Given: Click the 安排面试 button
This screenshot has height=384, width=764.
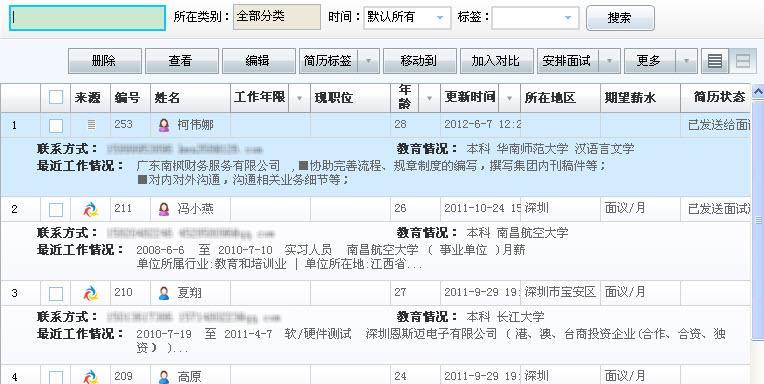Looking at the screenshot, I should (x=568, y=61).
